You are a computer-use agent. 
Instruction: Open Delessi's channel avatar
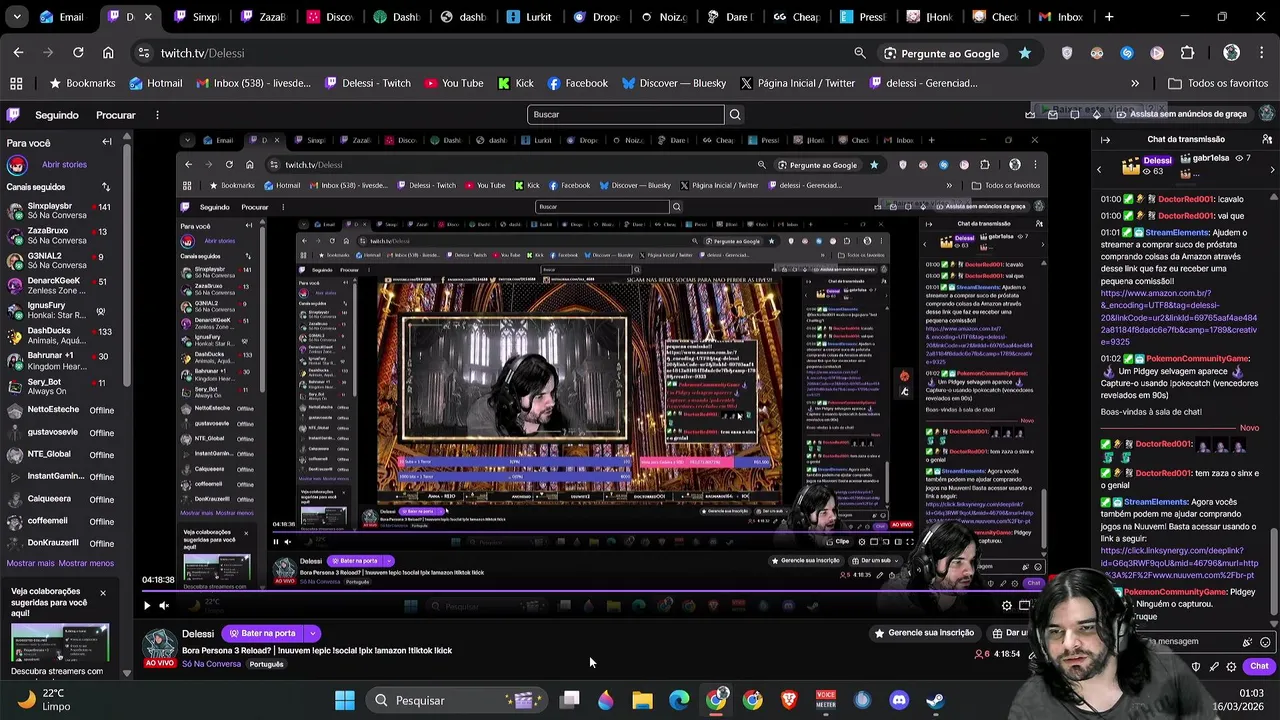[x=160, y=644]
